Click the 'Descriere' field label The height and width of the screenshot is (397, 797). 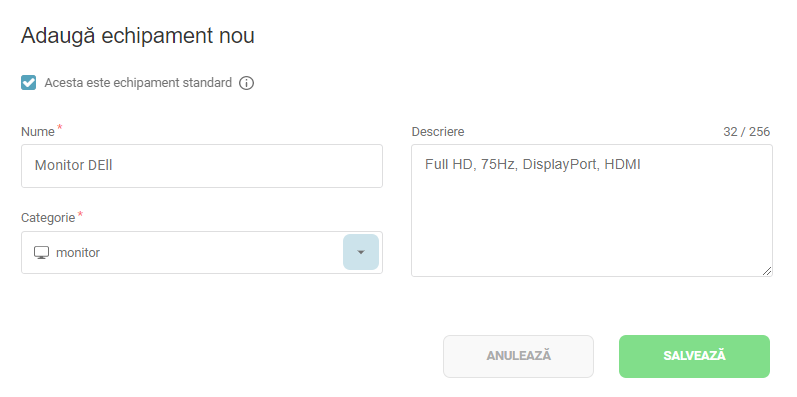(x=438, y=132)
